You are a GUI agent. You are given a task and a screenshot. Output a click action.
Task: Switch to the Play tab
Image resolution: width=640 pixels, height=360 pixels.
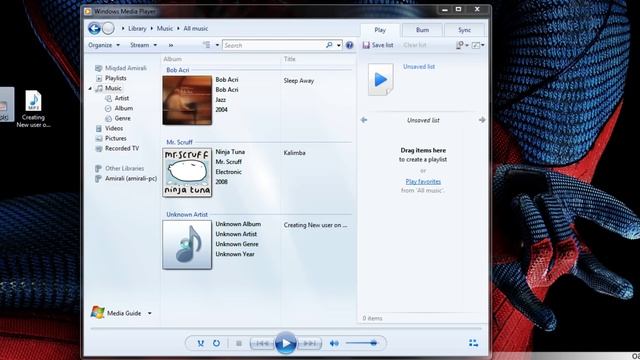click(x=380, y=30)
